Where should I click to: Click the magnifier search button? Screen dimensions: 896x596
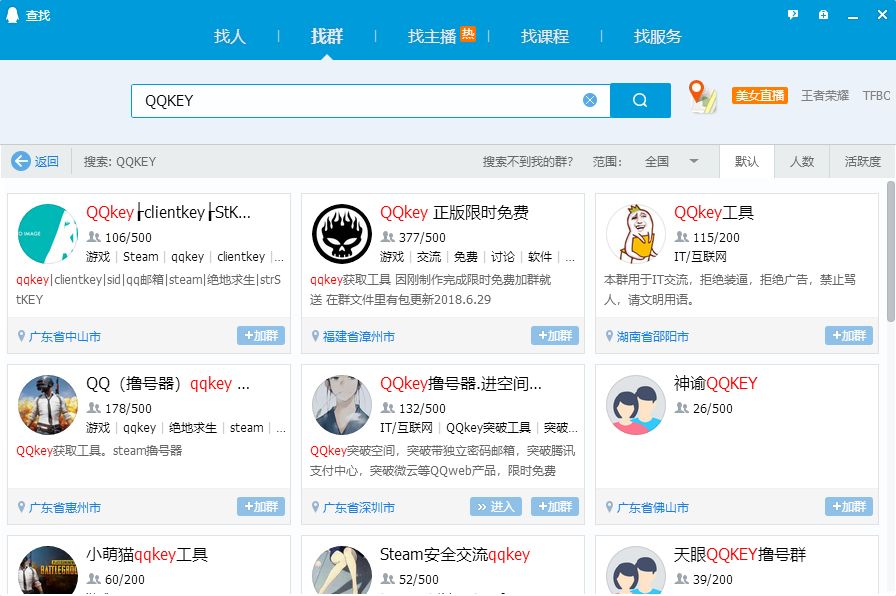tap(640, 100)
